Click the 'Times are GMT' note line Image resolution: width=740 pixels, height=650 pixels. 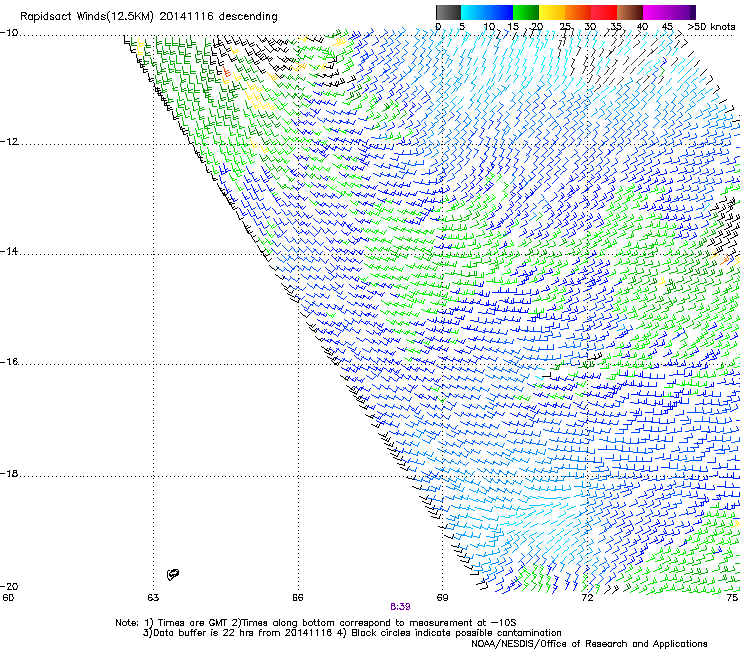coord(316,623)
